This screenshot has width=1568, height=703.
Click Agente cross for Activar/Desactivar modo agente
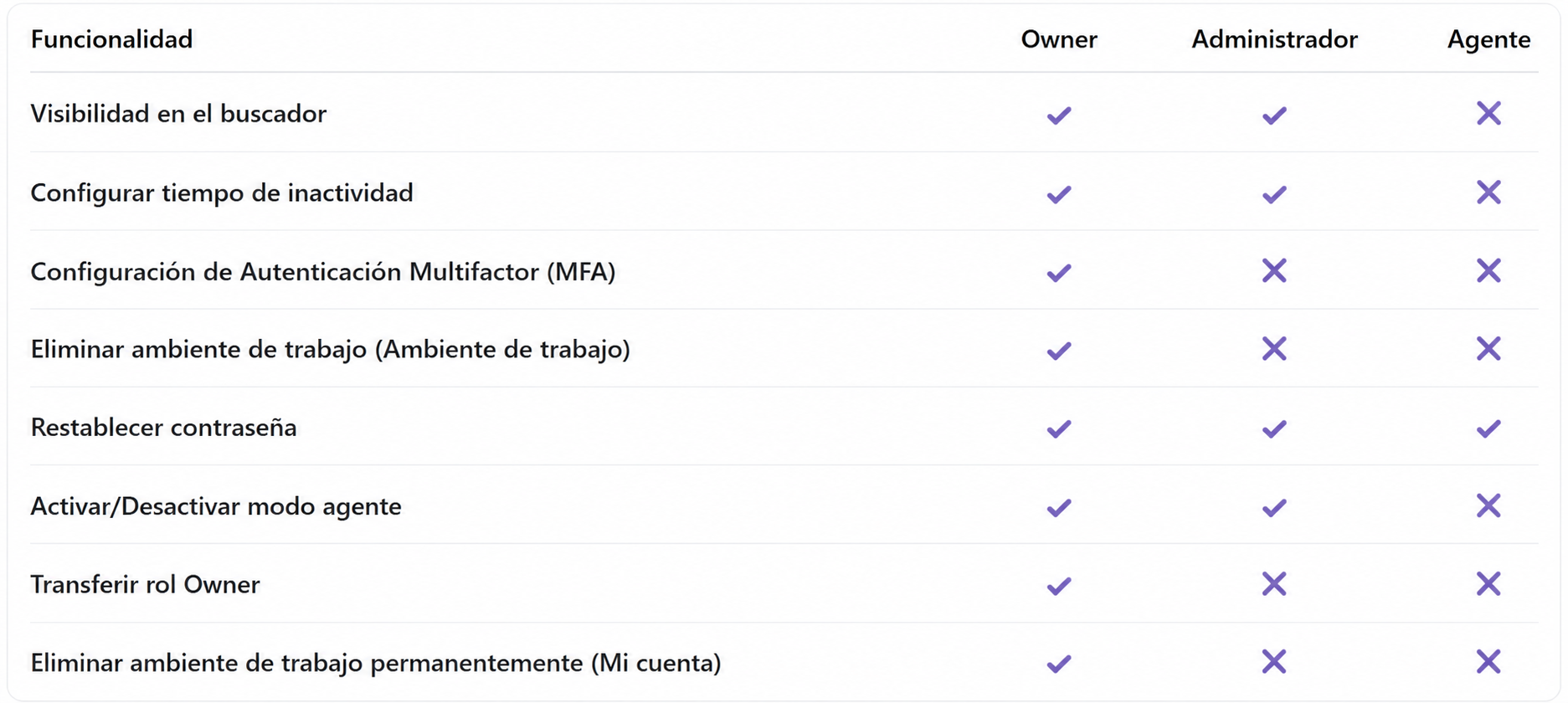point(1488,505)
